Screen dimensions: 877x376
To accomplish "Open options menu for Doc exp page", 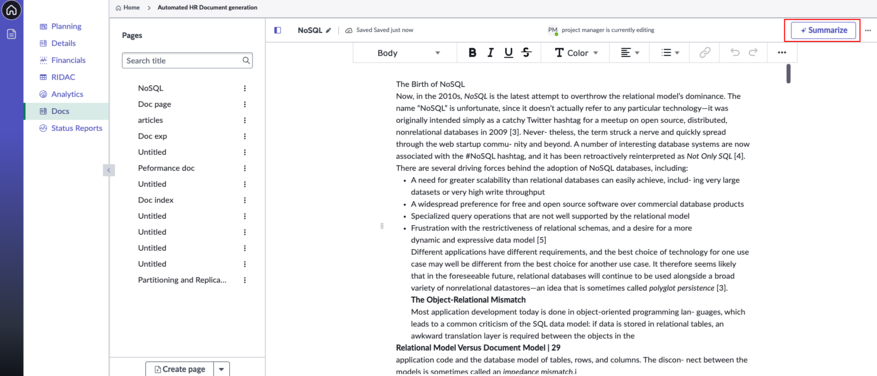I will click(x=244, y=136).
